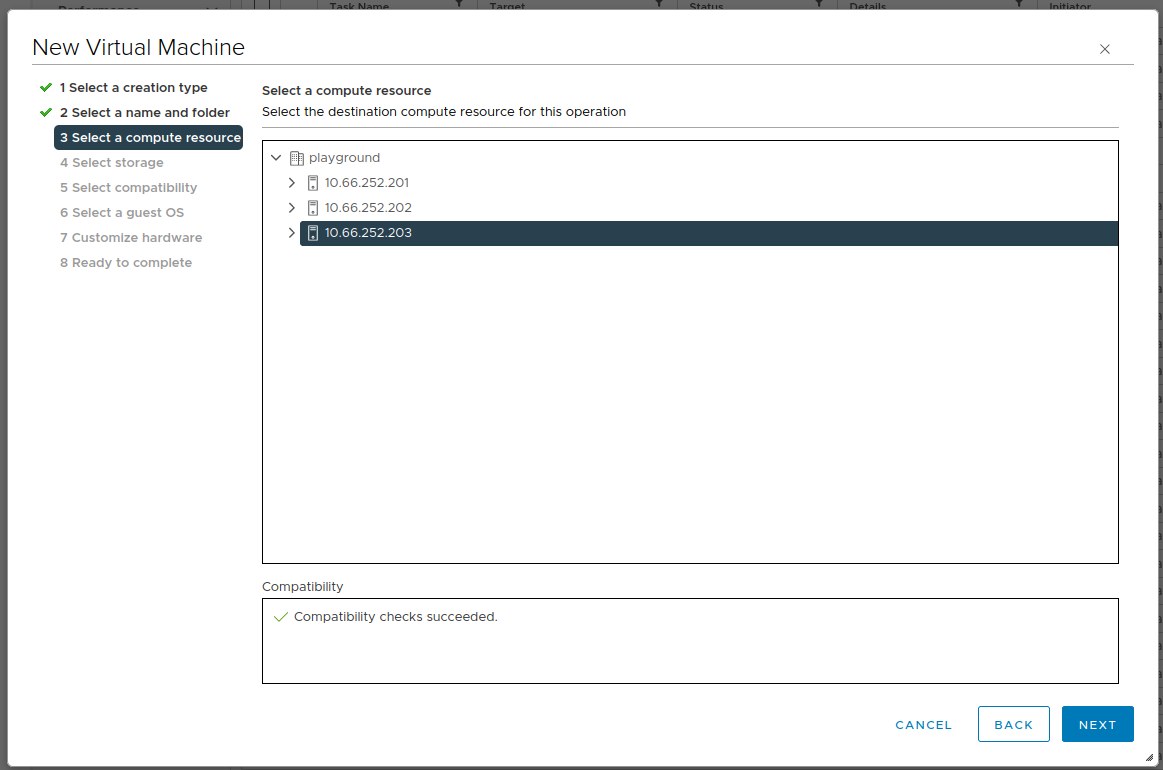Go to step 1 Select a creation type
Screen dimensions: 1163x770
133,88
